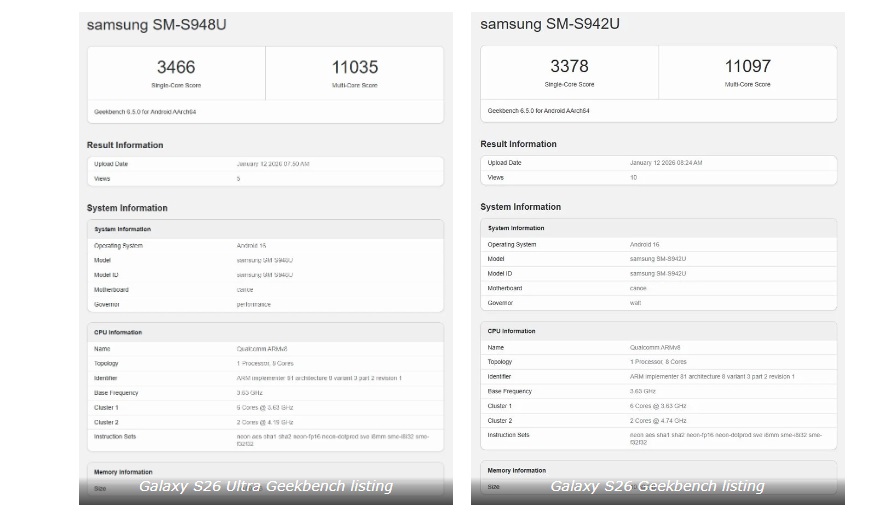
Task: Click Views value '10' in SM-S942U listing
Action: [634, 178]
